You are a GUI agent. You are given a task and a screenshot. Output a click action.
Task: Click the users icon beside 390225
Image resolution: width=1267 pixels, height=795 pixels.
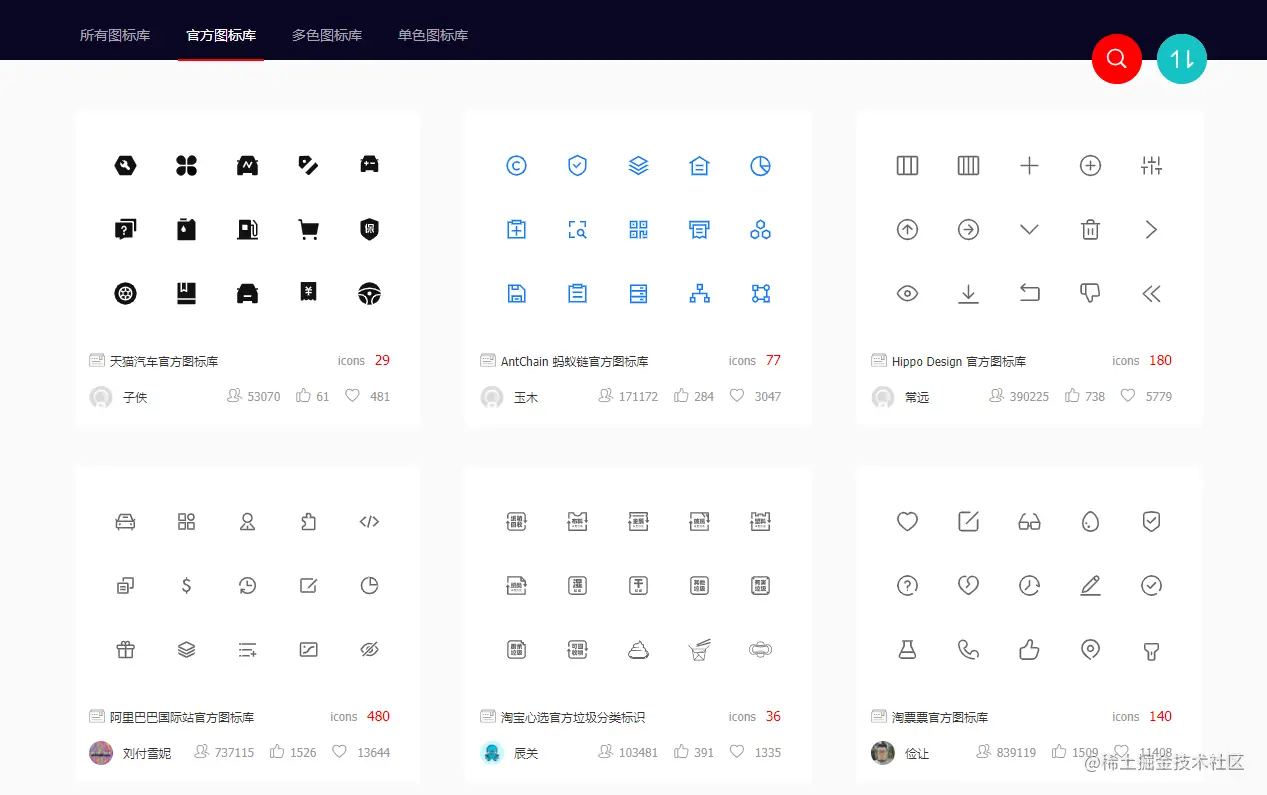click(997, 396)
